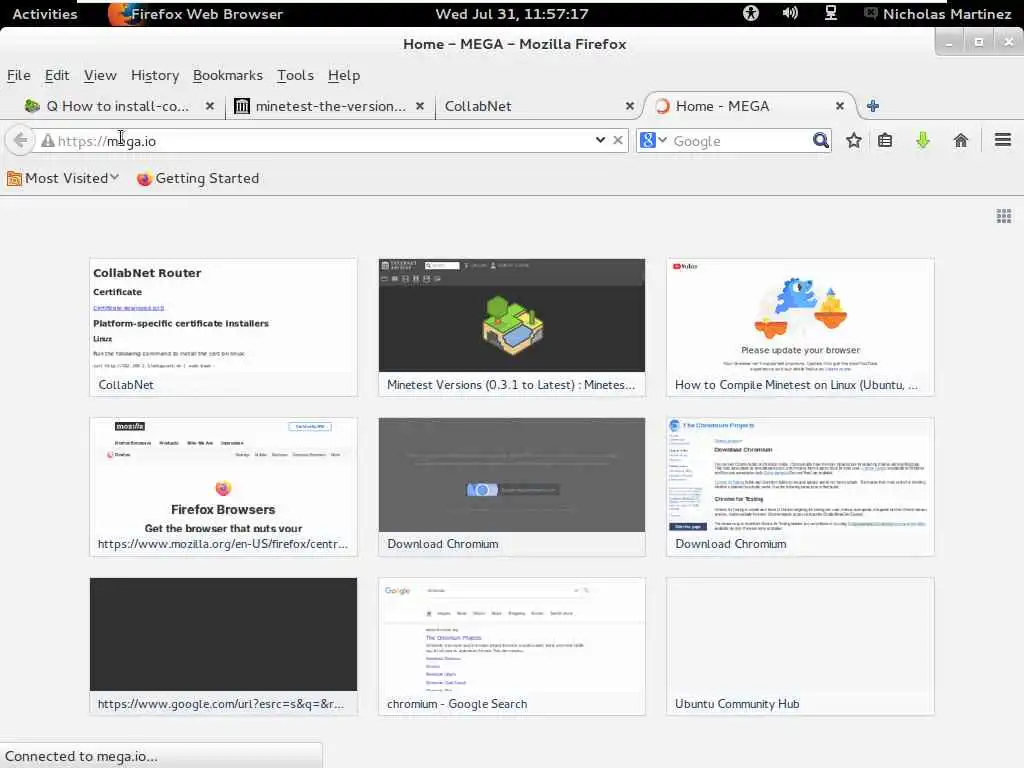Bookmark this page with the star icon
This screenshot has height=768, width=1024.
click(x=854, y=140)
